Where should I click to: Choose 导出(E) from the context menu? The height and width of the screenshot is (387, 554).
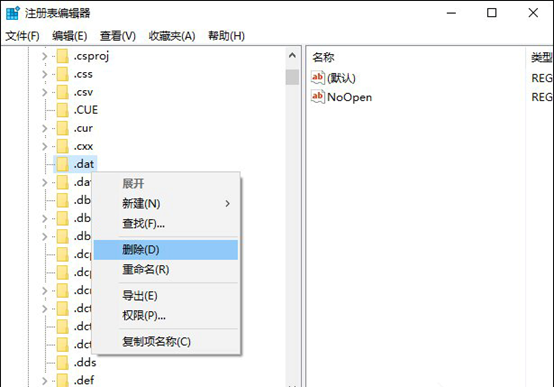pos(166,296)
